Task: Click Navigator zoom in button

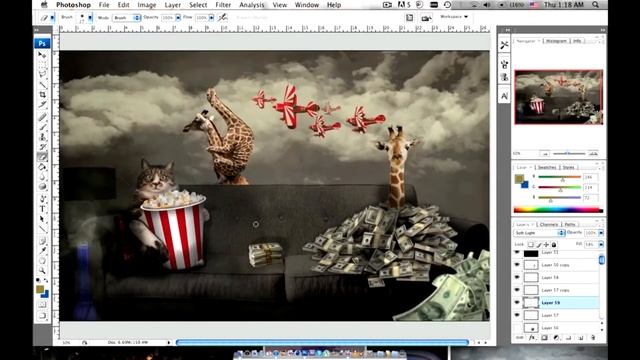Action: [x=593, y=153]
